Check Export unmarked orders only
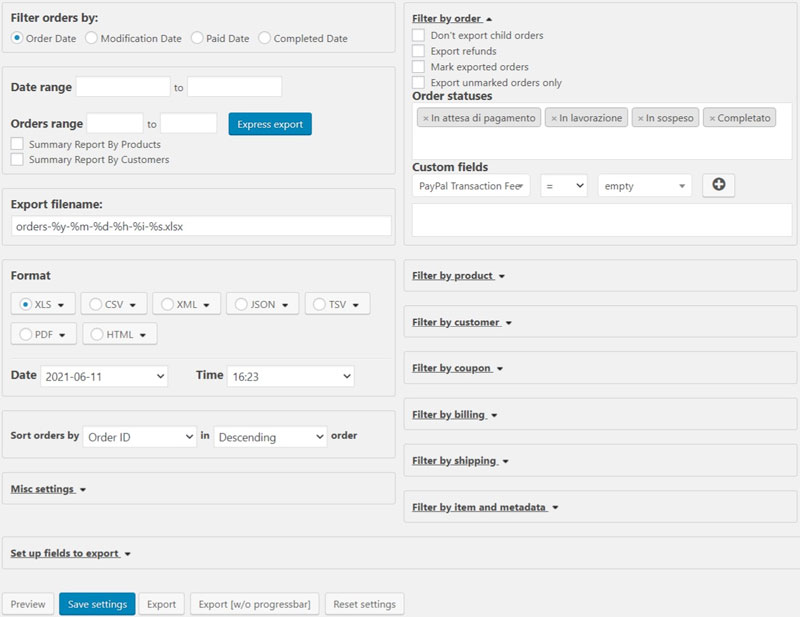This screenshot has width=800, height=617. (418, 82)
